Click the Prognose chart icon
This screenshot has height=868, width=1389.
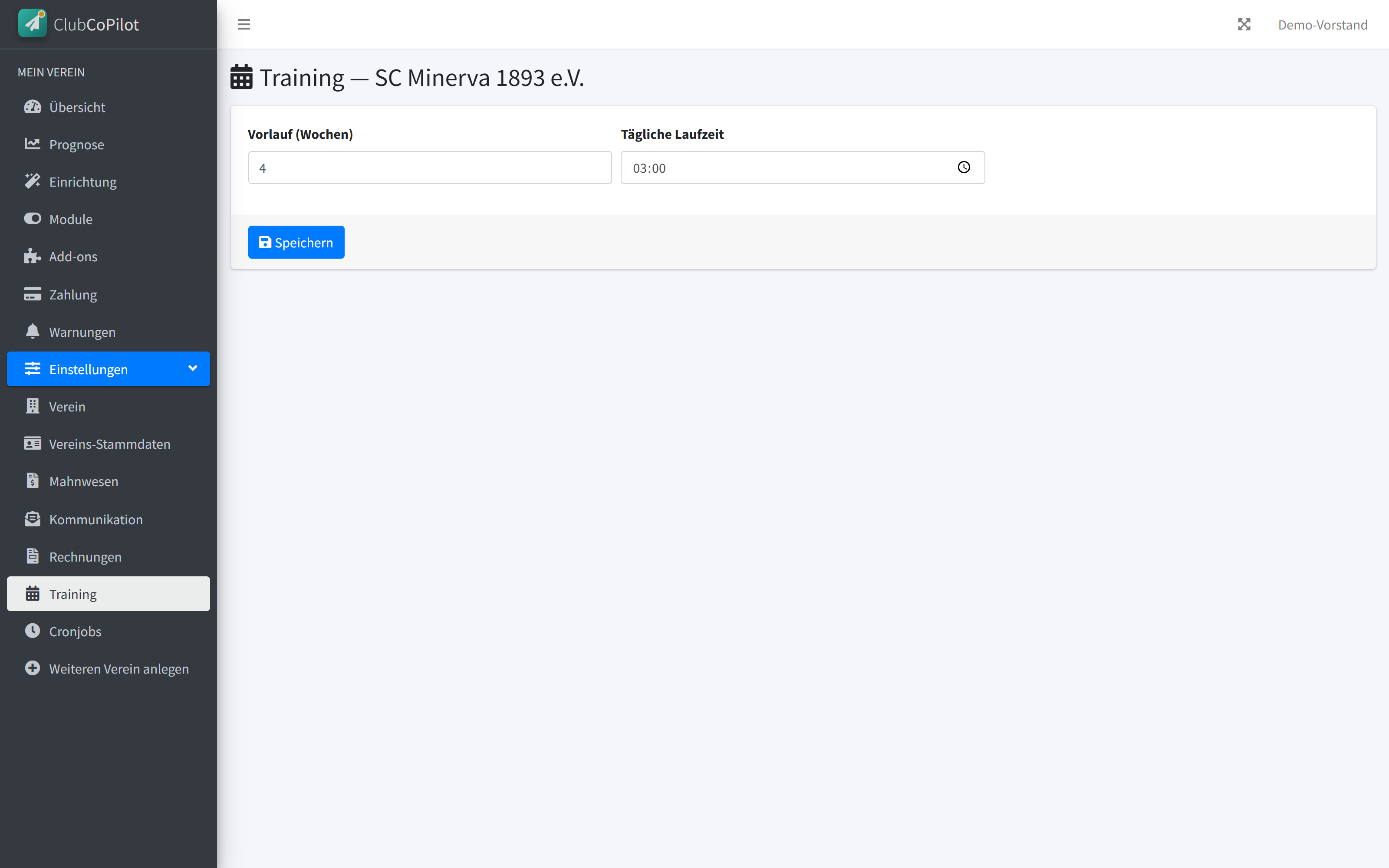click(33, 144)
